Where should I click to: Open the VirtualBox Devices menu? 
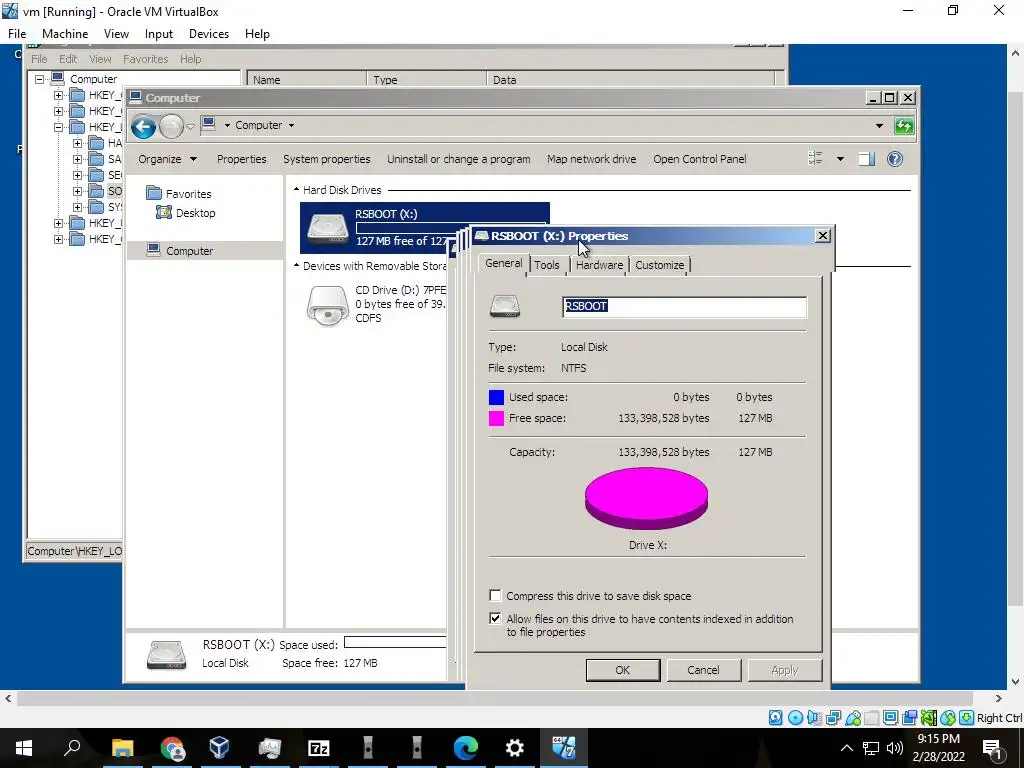(x=209, y=34)
